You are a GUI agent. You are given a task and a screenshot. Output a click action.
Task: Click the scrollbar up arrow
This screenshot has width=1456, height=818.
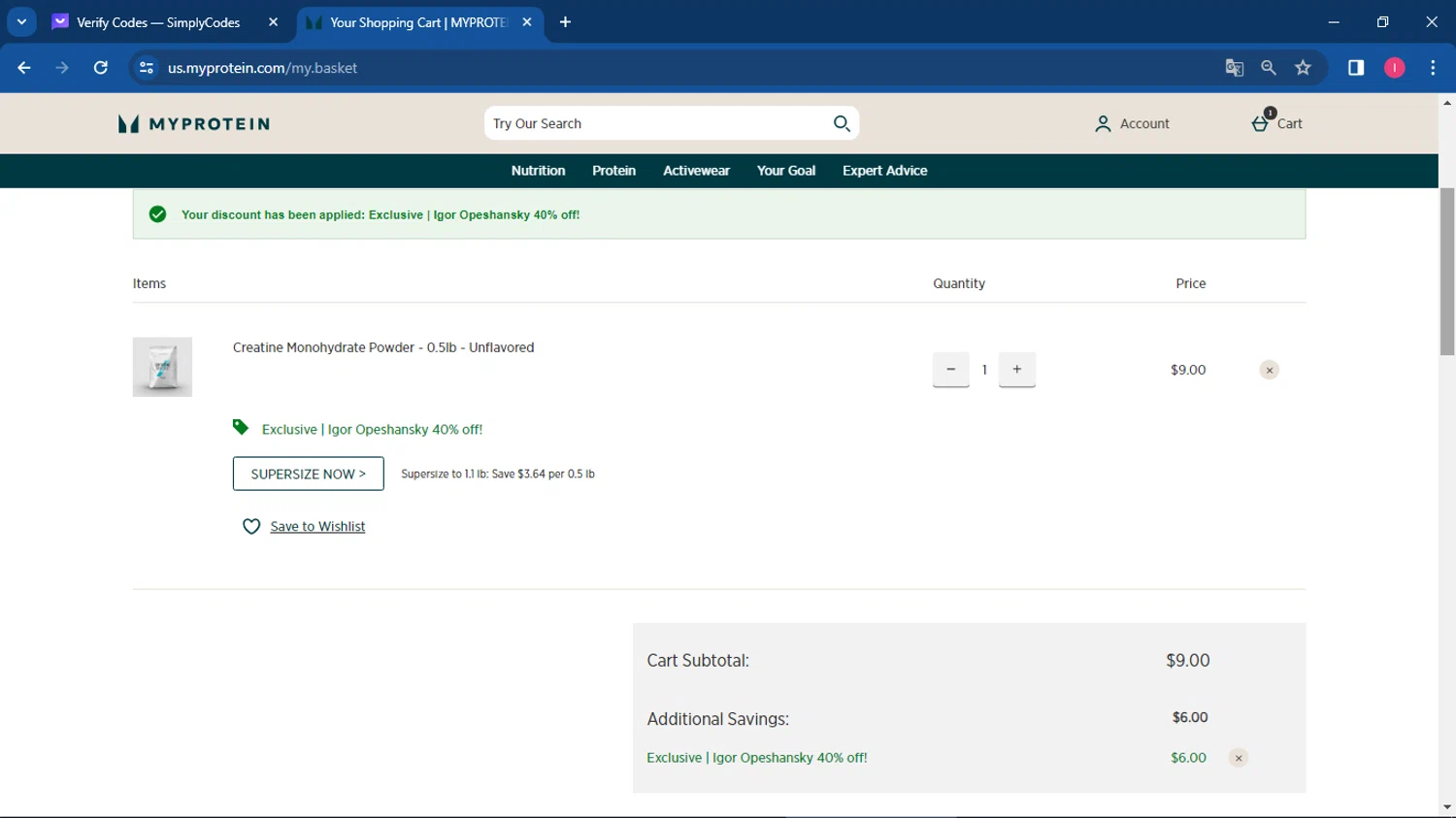coord(1447,102)
